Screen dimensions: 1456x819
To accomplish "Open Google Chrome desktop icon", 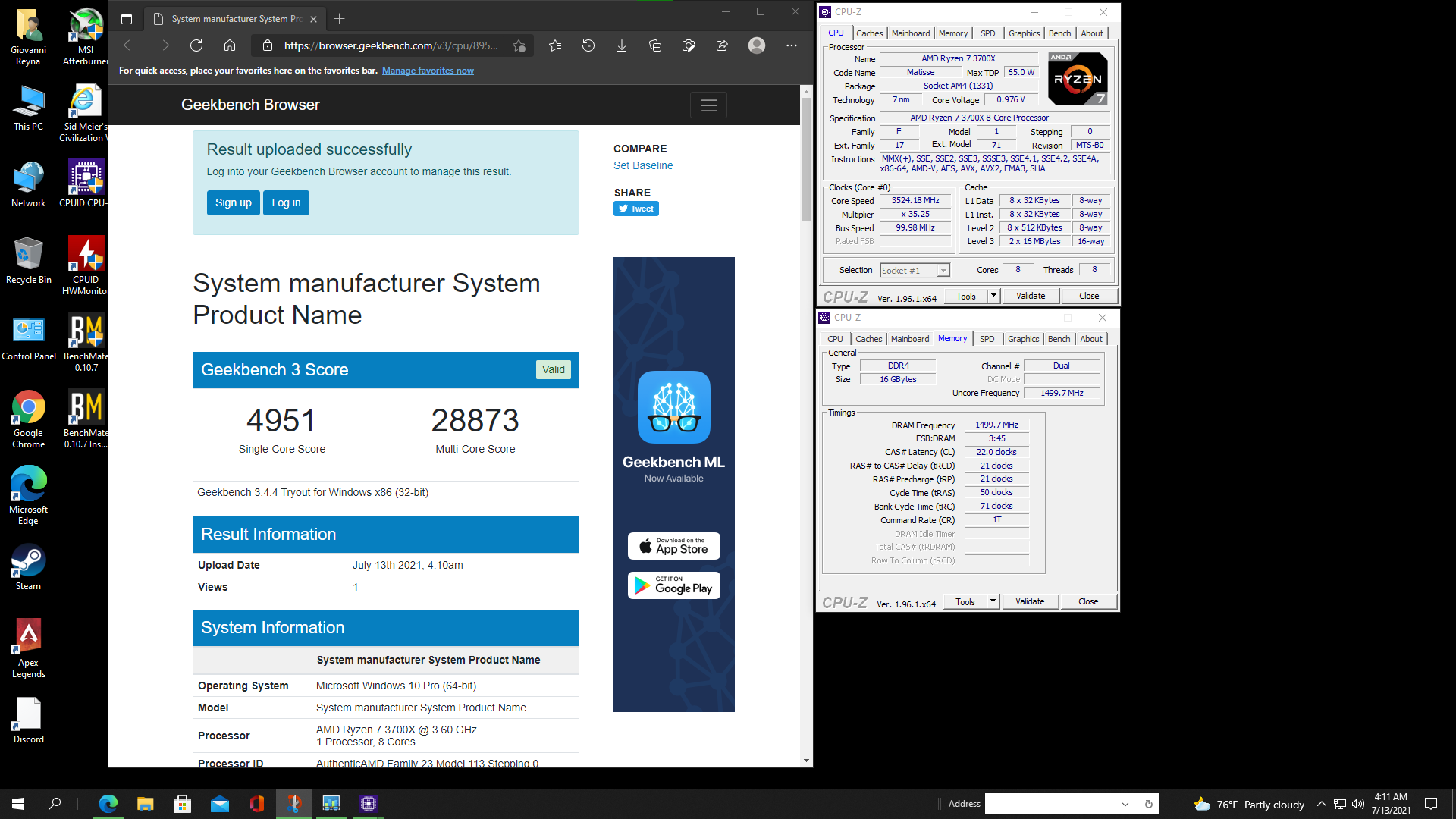I will 29,419.
